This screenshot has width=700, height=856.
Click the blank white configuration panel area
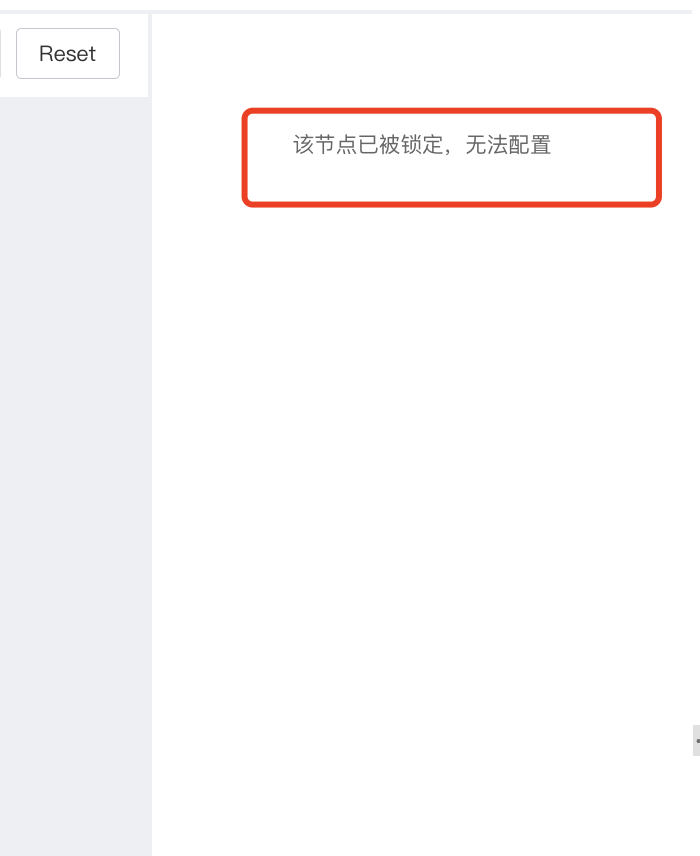(422, 491)
